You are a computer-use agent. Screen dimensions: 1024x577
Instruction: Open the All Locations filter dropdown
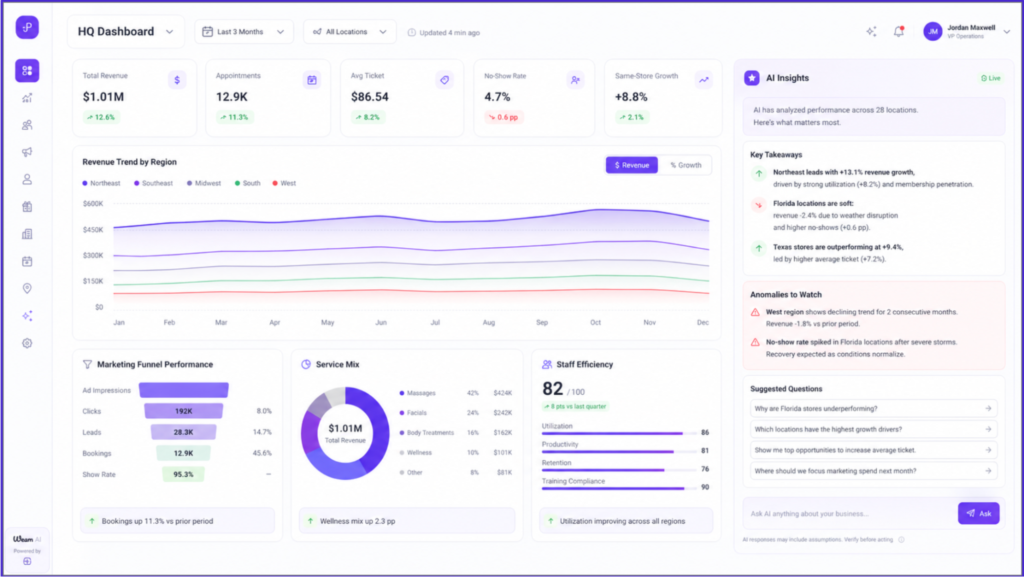coord(349,31)
